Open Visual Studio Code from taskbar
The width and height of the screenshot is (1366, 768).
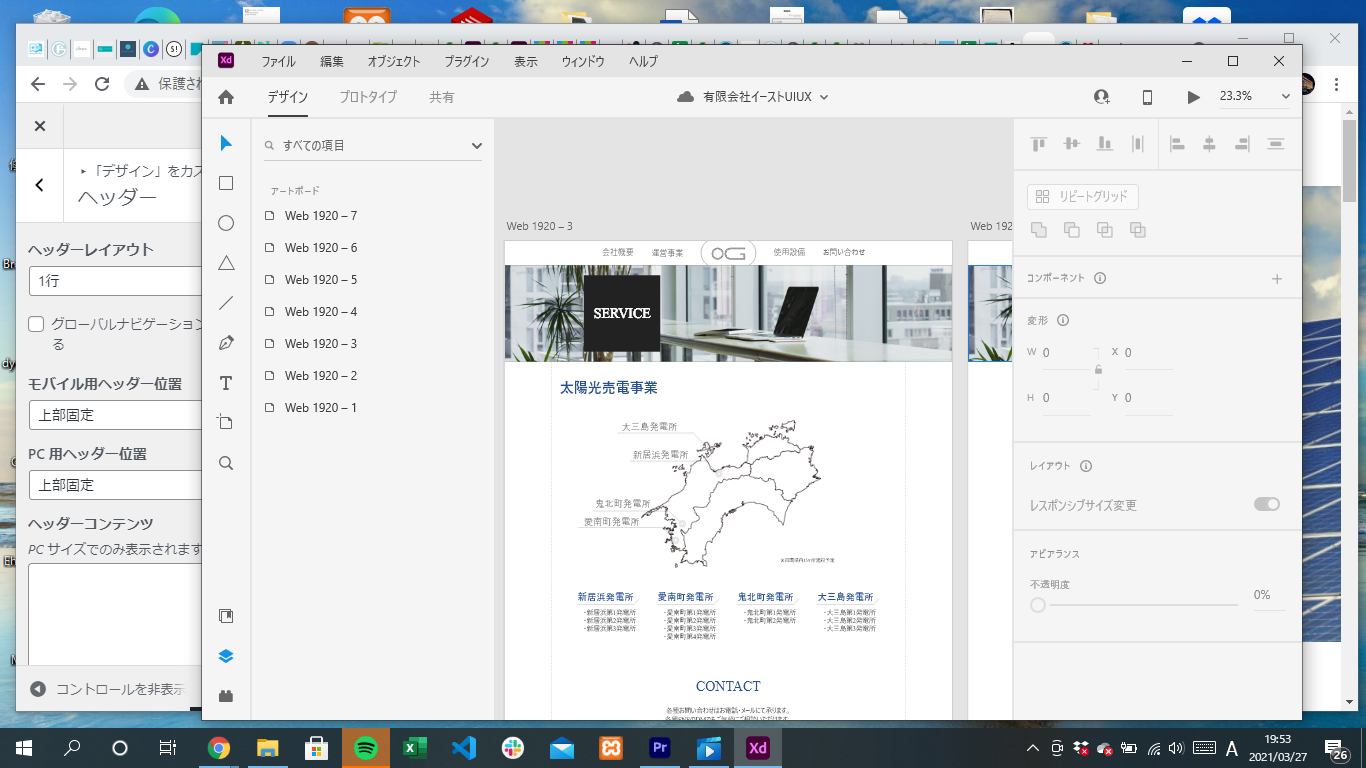(x=463, y=748)
